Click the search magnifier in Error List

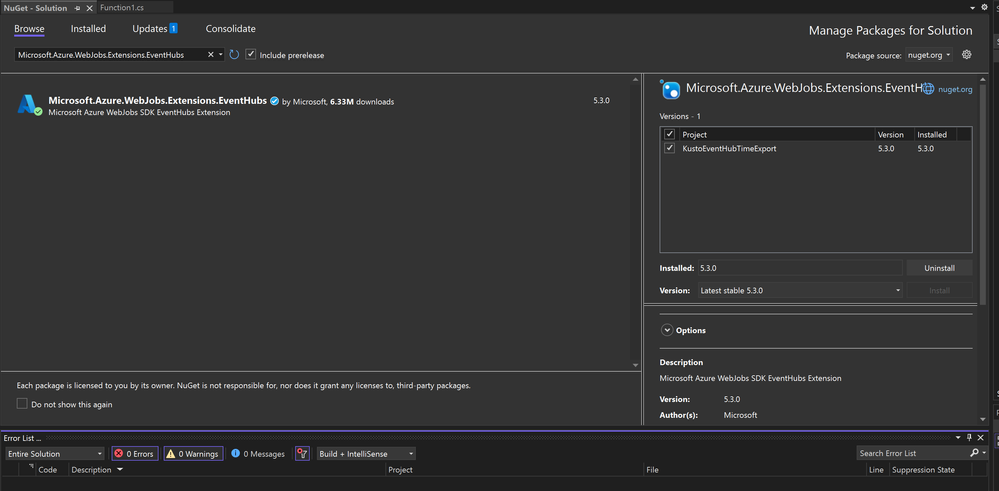tap(974, 453)
